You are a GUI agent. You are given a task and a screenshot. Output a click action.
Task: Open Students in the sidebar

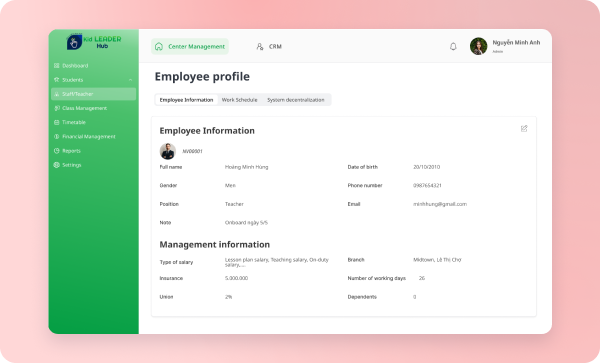pos(93,80)
